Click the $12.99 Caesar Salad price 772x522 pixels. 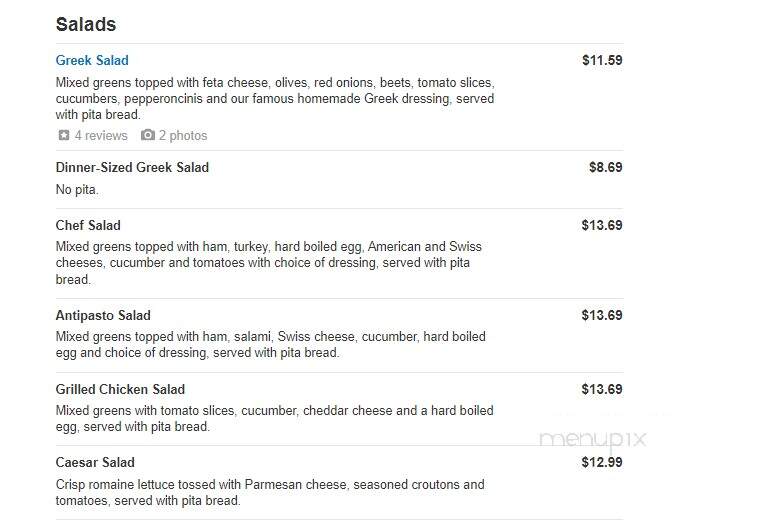pyautogui.click(x=602, y=462)
